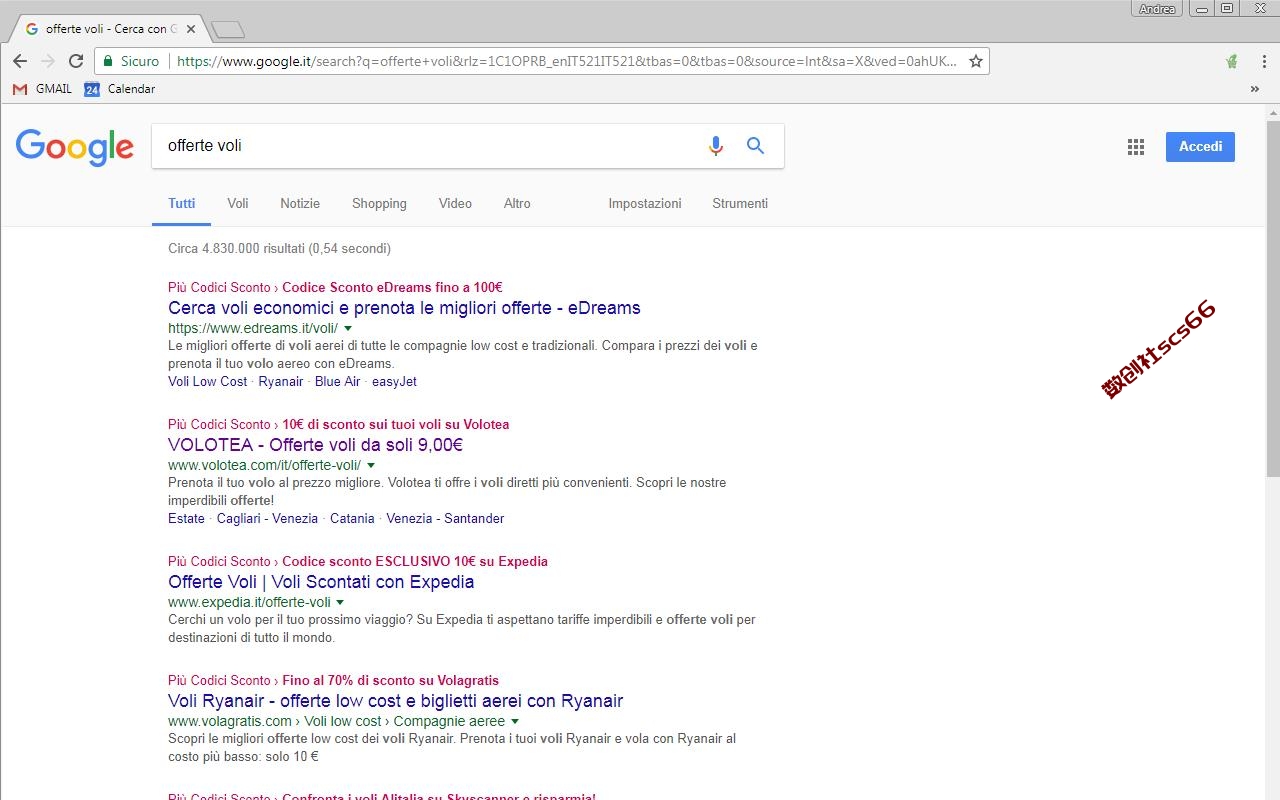This screenshot has width=1280, height=800.
Task: Open the Google apps grid
Action: [1136, 147]
